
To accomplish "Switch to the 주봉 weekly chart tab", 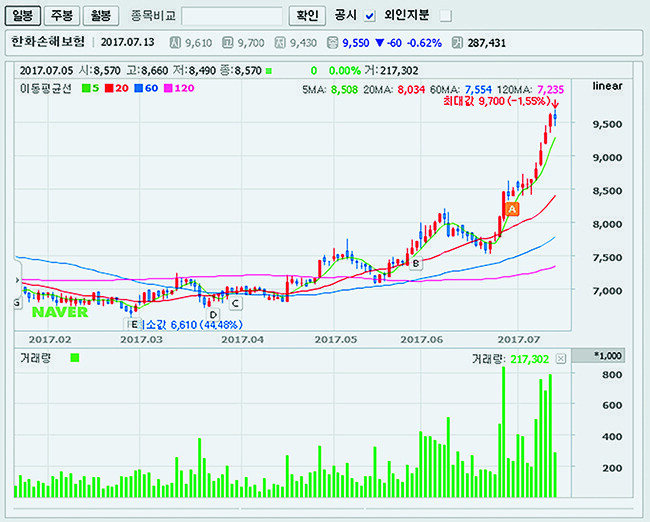I will click(x=62, y=16).
